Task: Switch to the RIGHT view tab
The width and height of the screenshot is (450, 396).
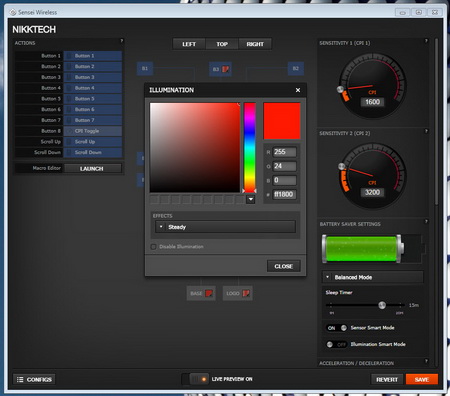Action: [255, 44]
